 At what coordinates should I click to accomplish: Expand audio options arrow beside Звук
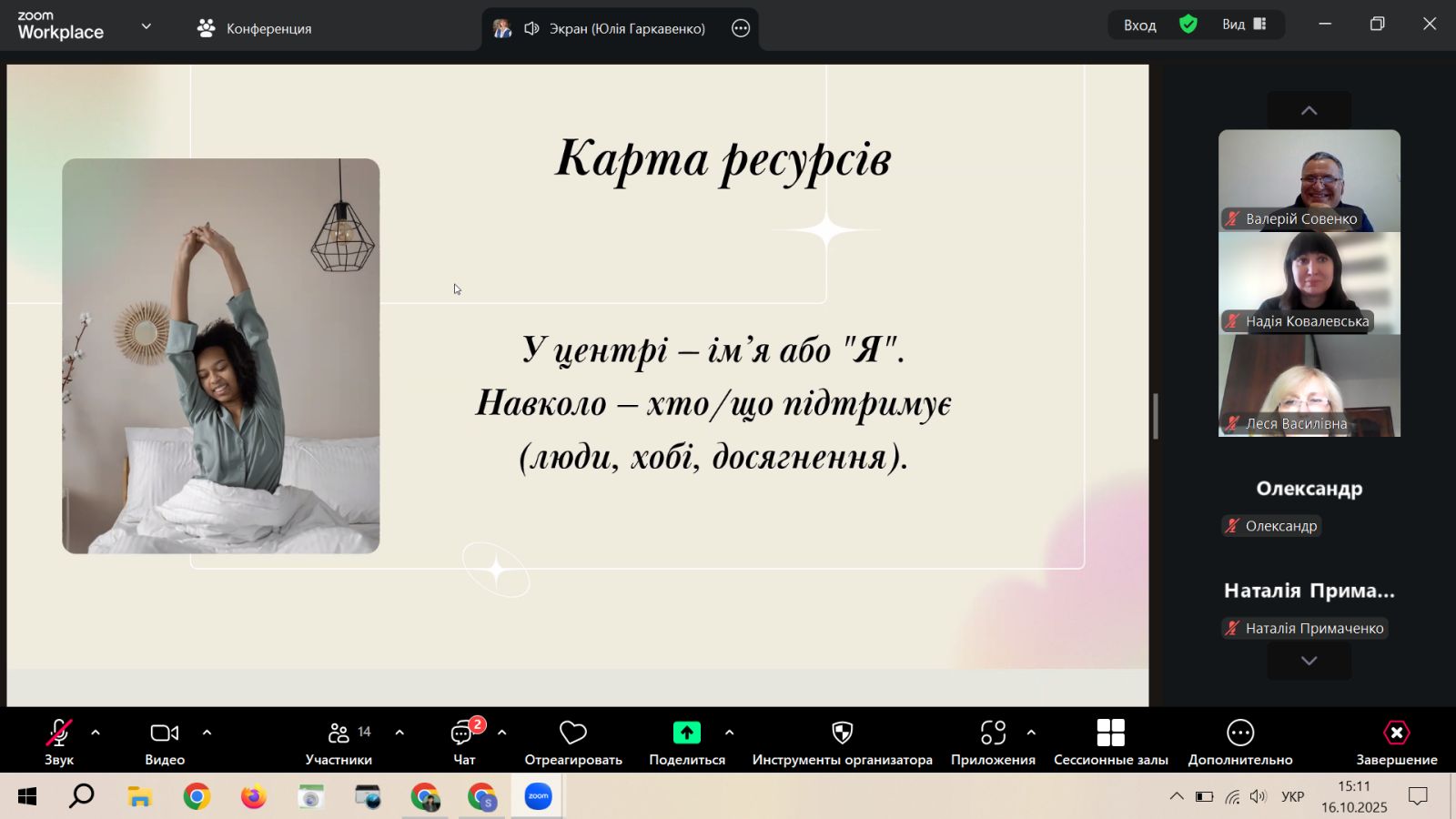(96, 733)
